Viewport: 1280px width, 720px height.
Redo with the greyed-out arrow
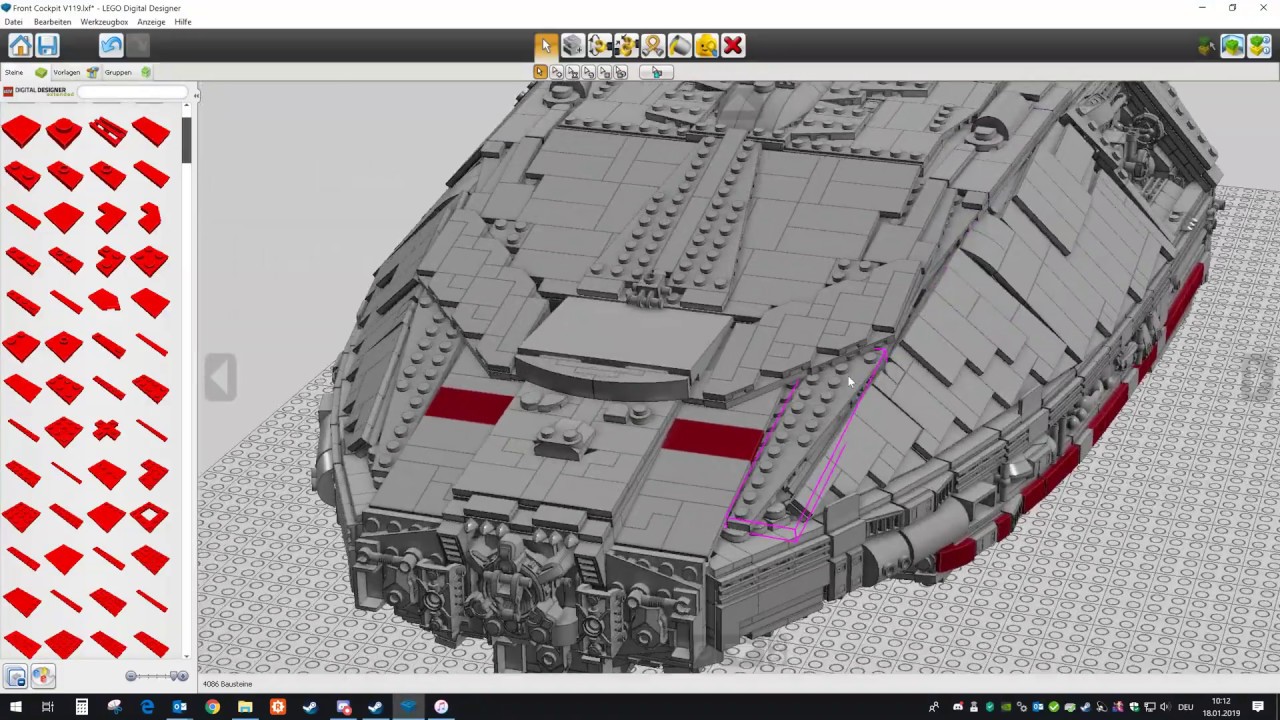point(138,45)
